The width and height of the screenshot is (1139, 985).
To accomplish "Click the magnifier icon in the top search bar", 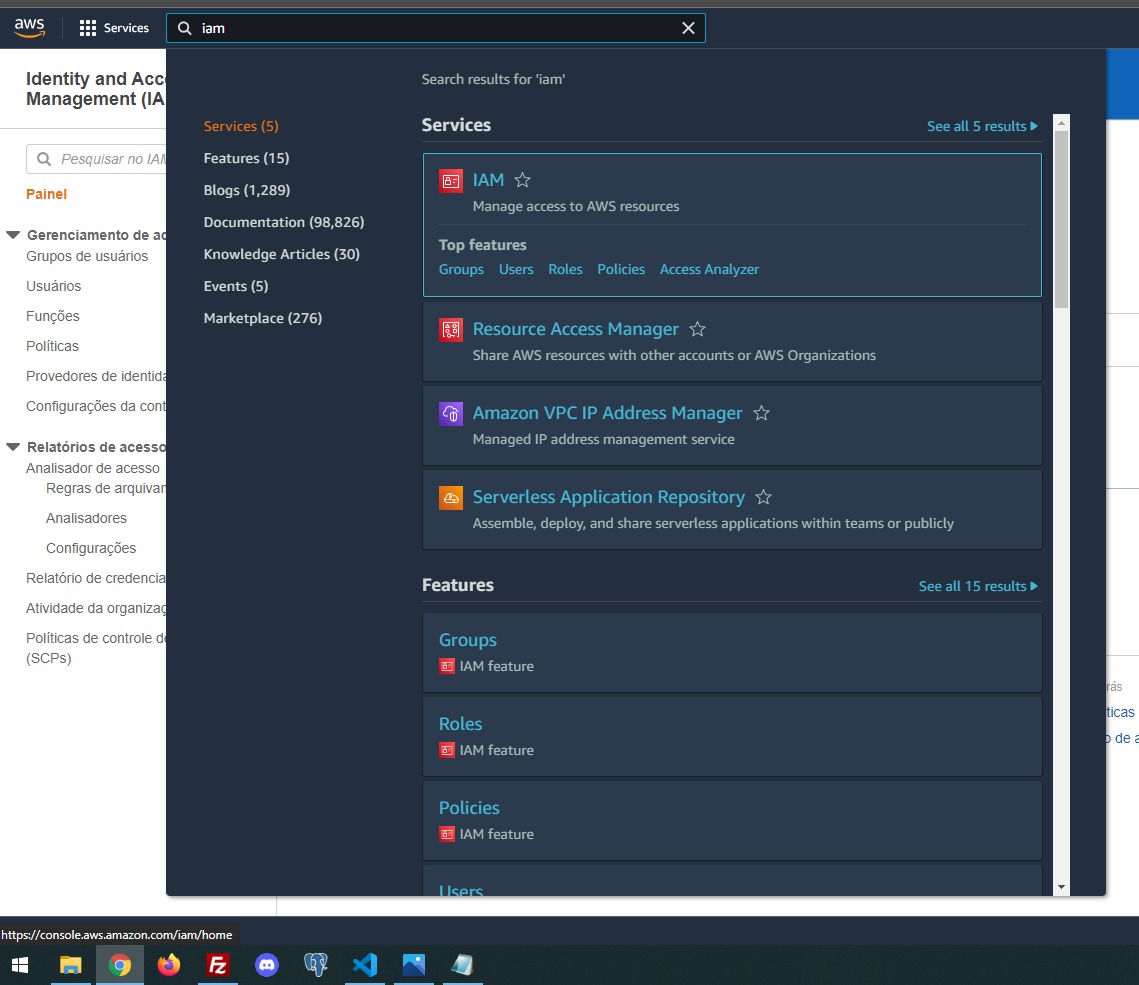I will [x=185, y=28].
